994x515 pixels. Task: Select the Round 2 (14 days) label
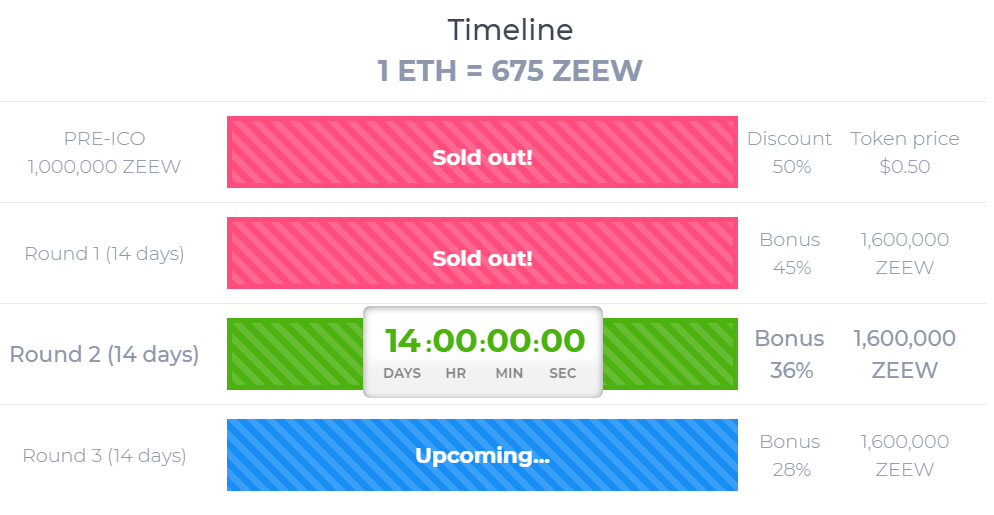pos(105,354)
